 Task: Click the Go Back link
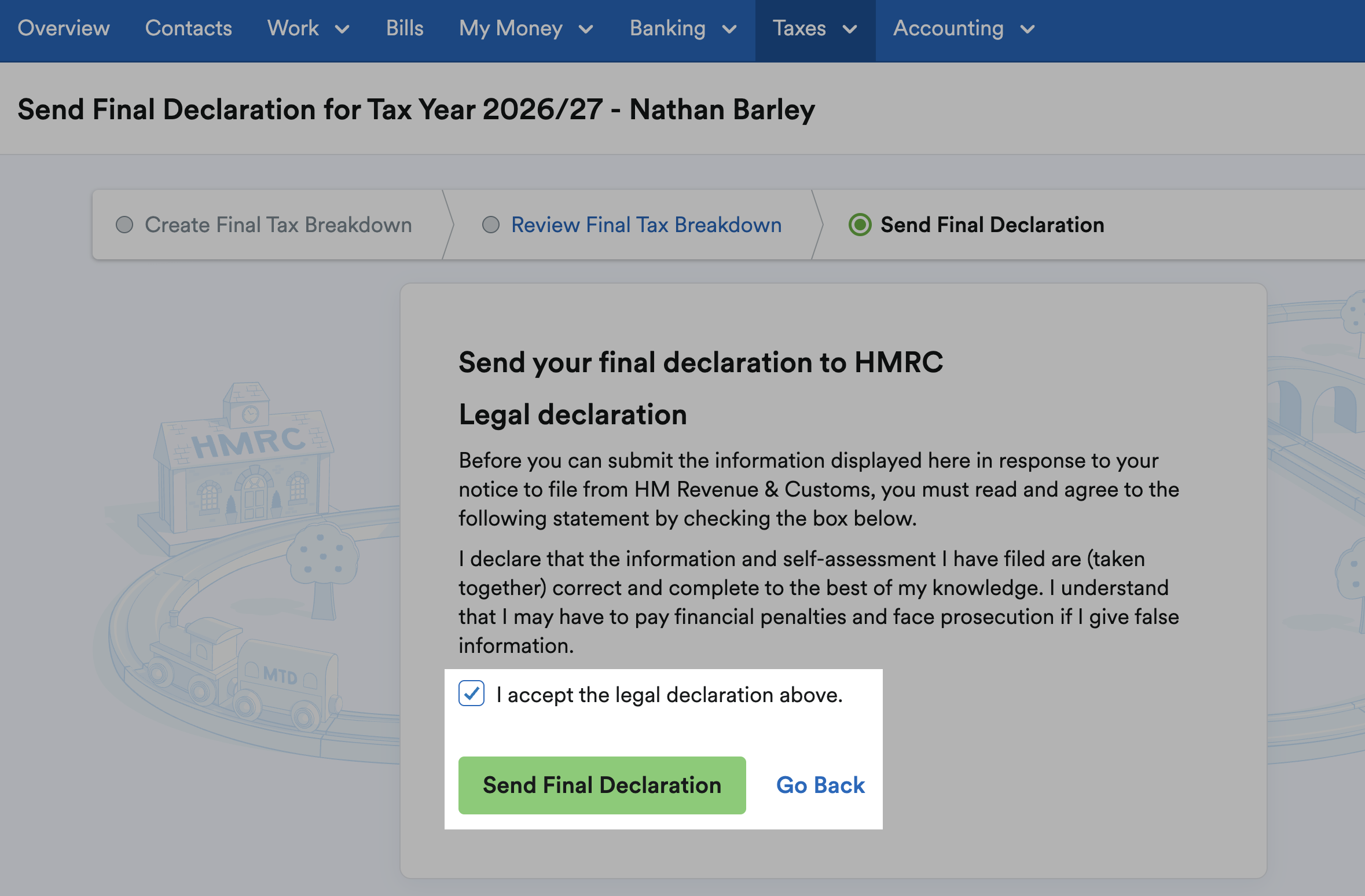[x=820, y=785]
